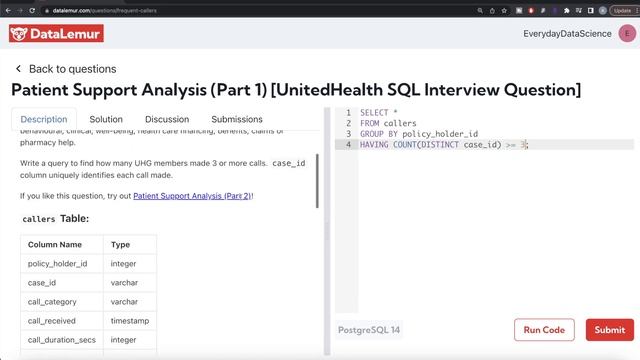Image resolution: width=640 pixels, height=360 pixels.
Task: Open the media control icon in the toolbar
Action: [x=578, y=11]
